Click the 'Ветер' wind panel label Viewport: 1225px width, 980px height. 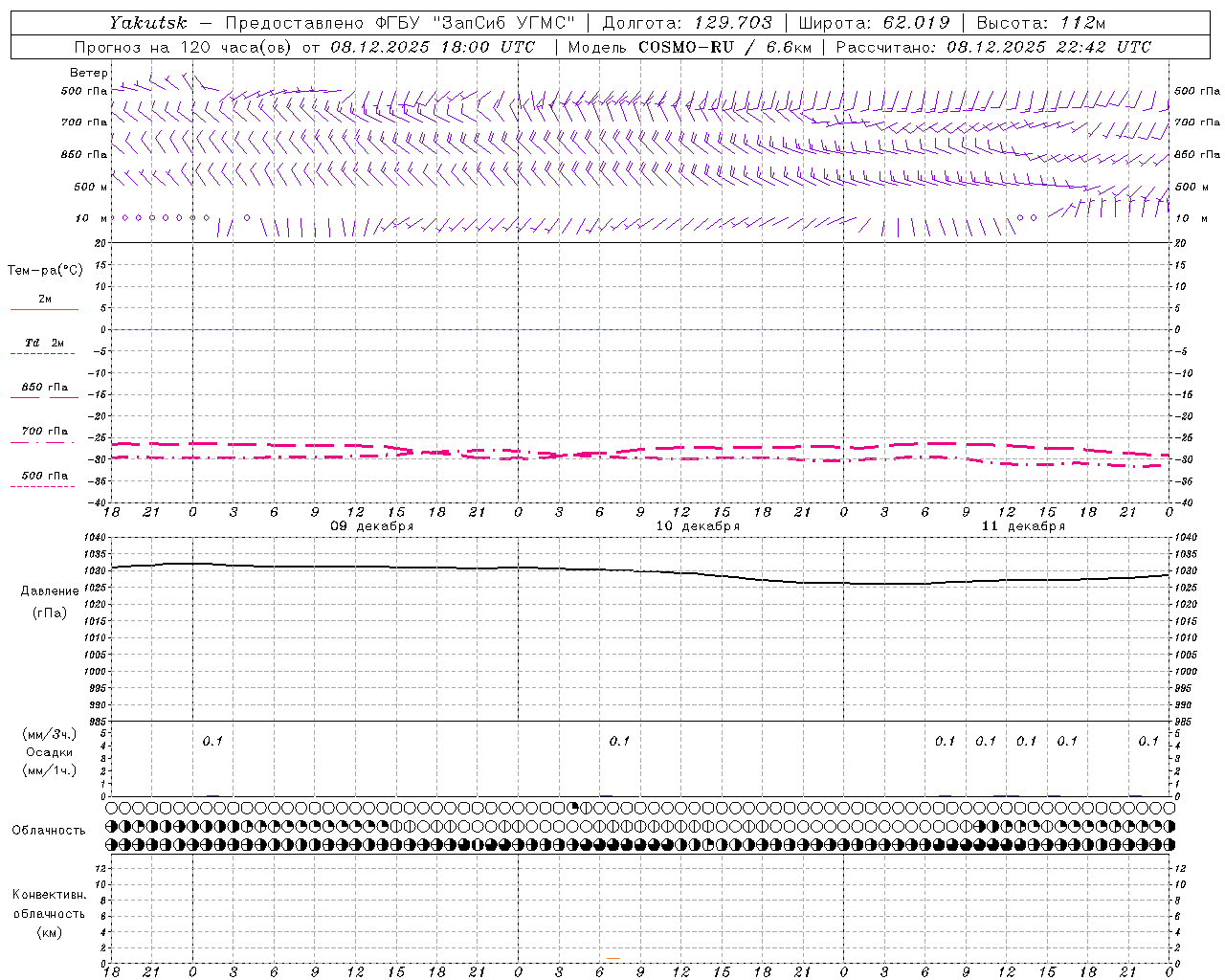(89, 73)
